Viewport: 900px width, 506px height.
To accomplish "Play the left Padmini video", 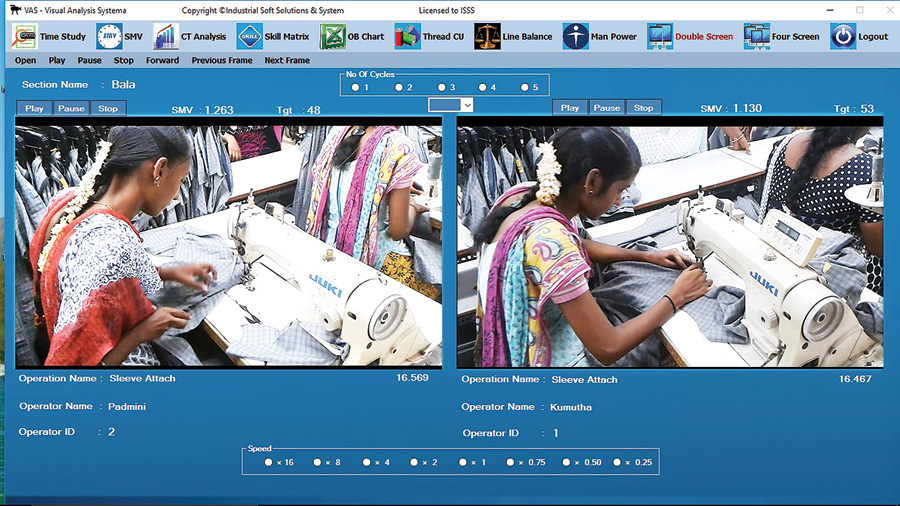I will 34,108.
